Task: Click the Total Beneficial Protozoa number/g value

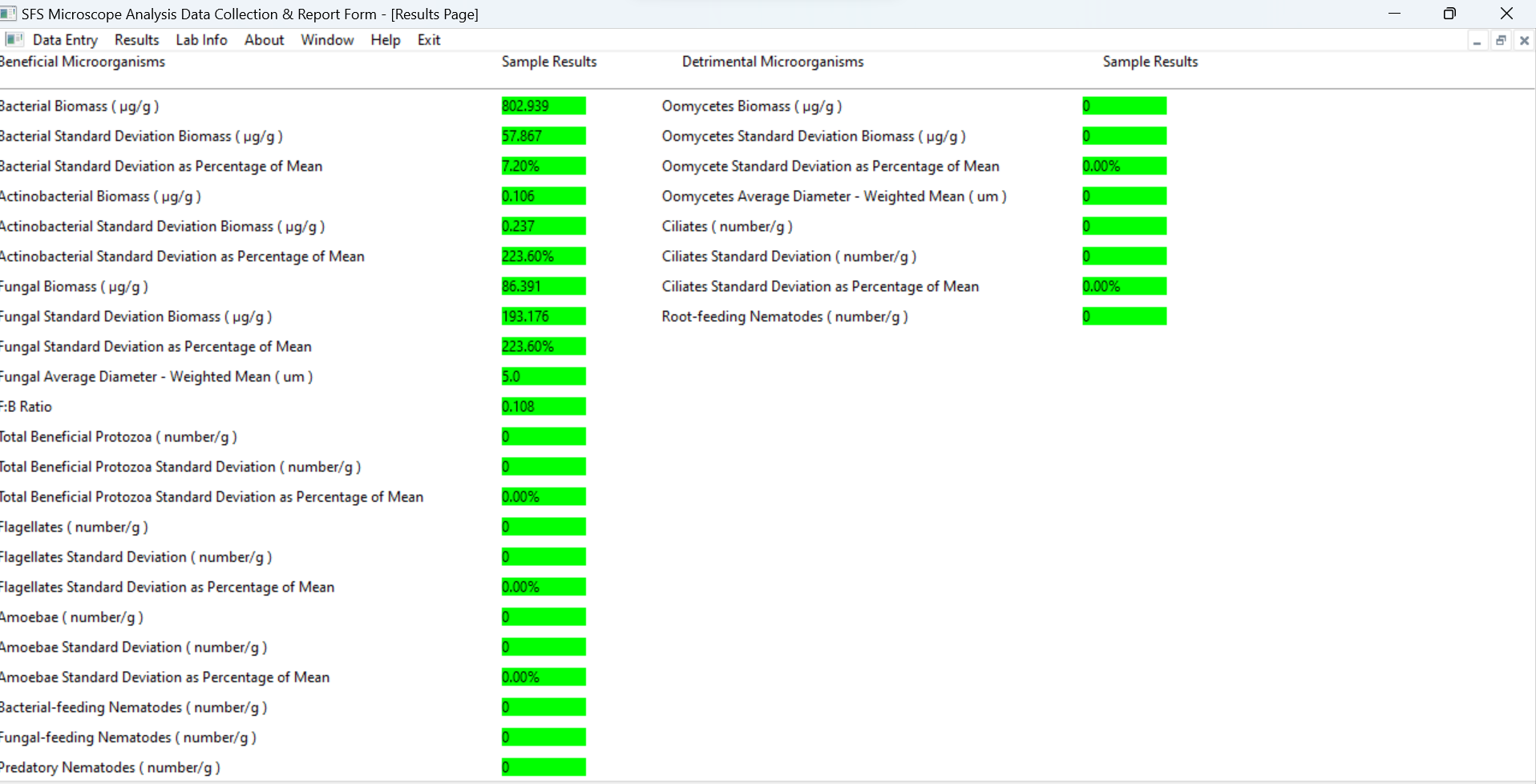Action: pyautogui.click(x=544, y=437)
